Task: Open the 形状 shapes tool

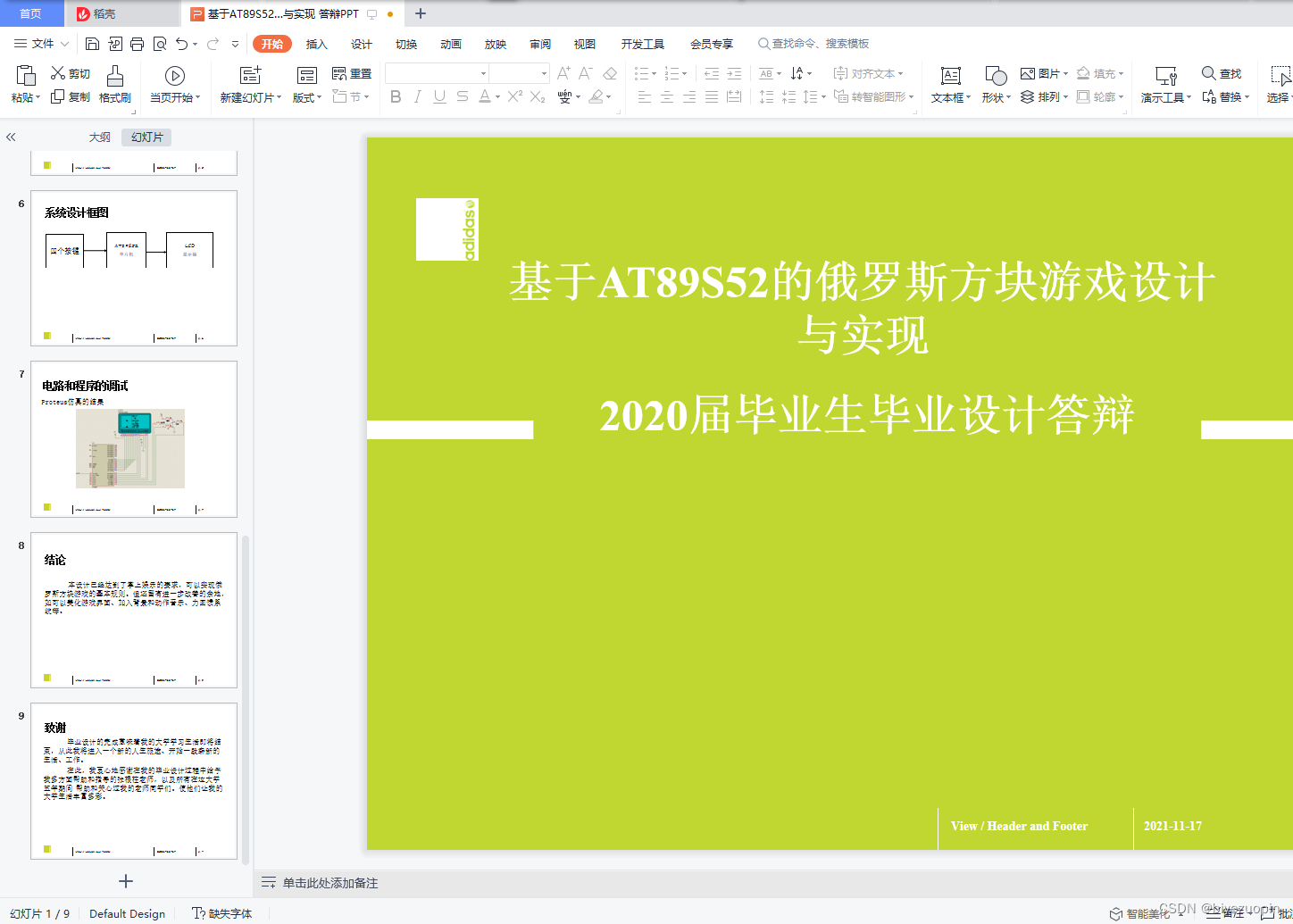Action: (993, 85)
